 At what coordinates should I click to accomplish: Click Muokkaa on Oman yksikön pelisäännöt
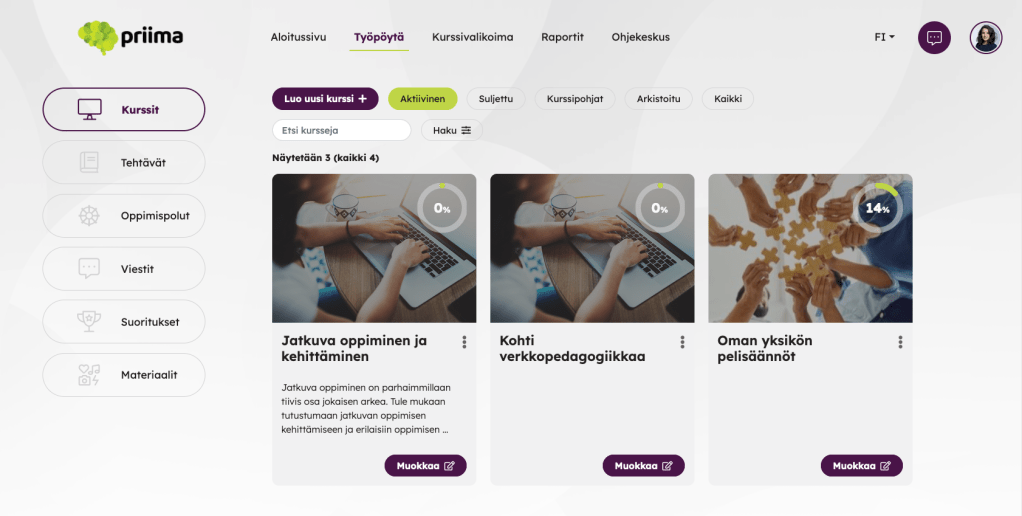[x=862, y=466]
